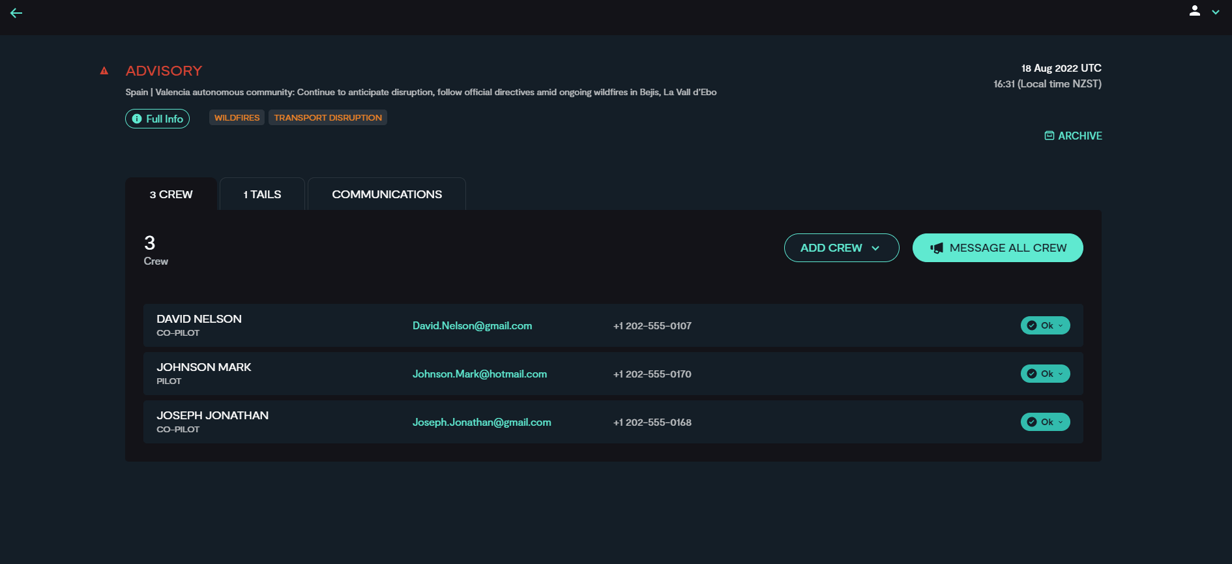Click David.Nelson@gmail.com email link

pyautogui.click(x=472, y=326)
